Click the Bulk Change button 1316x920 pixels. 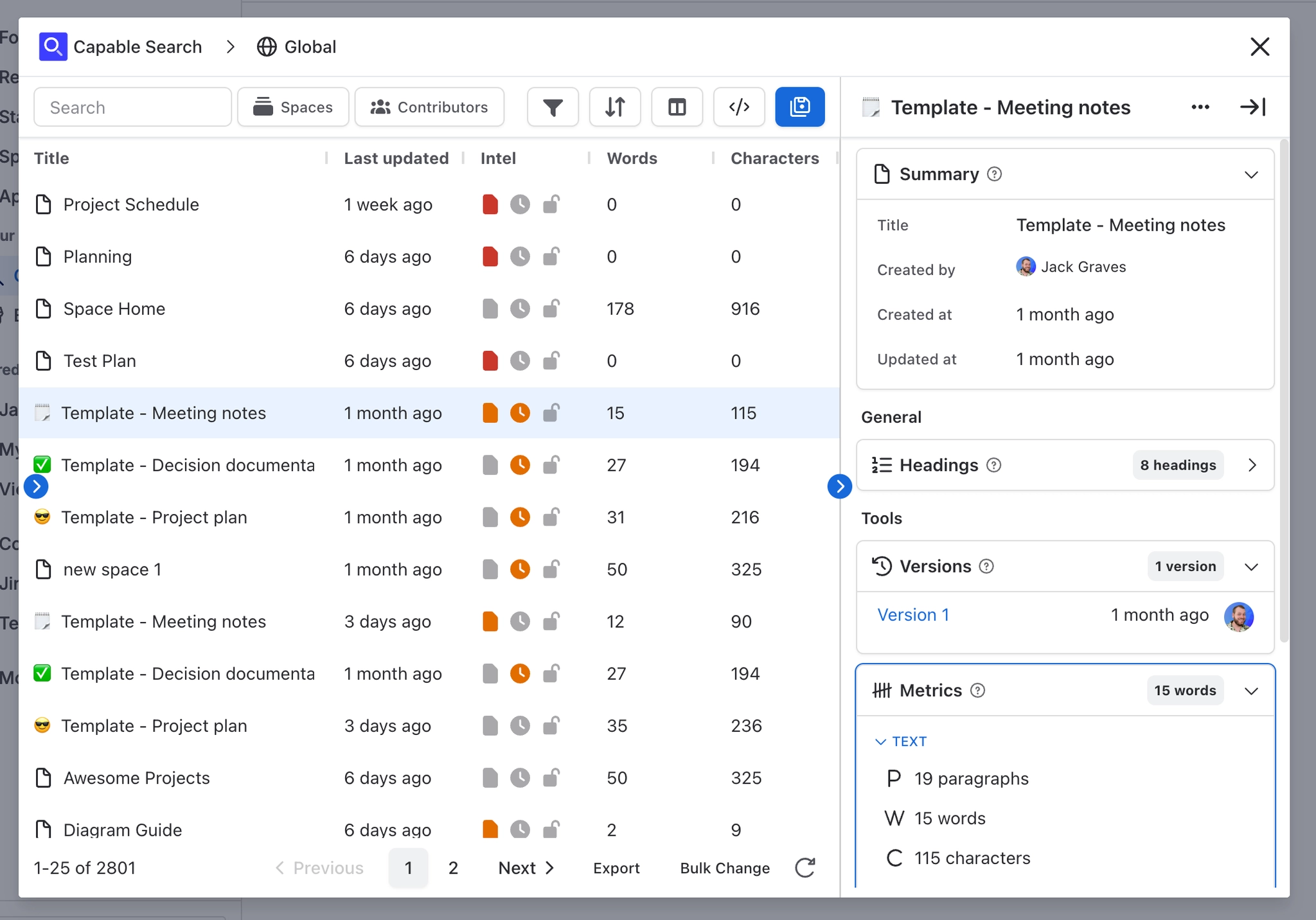coord(725,868)
